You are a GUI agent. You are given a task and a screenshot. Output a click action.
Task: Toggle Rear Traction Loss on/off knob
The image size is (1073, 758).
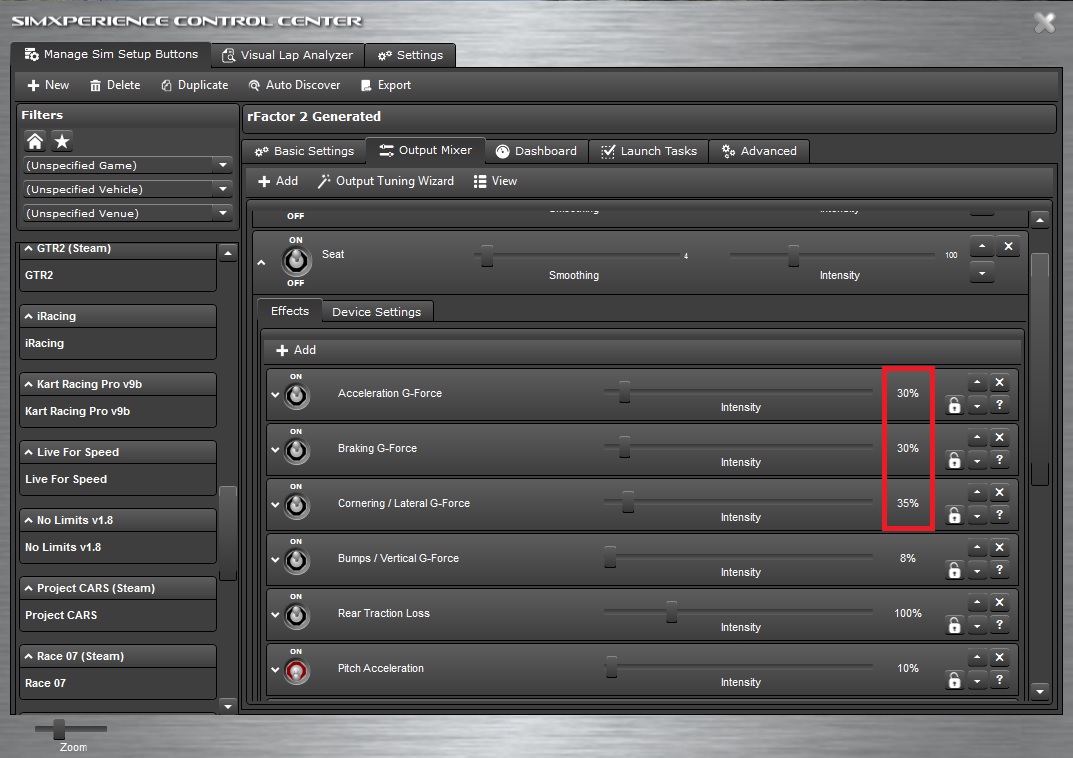coord(296,616)
